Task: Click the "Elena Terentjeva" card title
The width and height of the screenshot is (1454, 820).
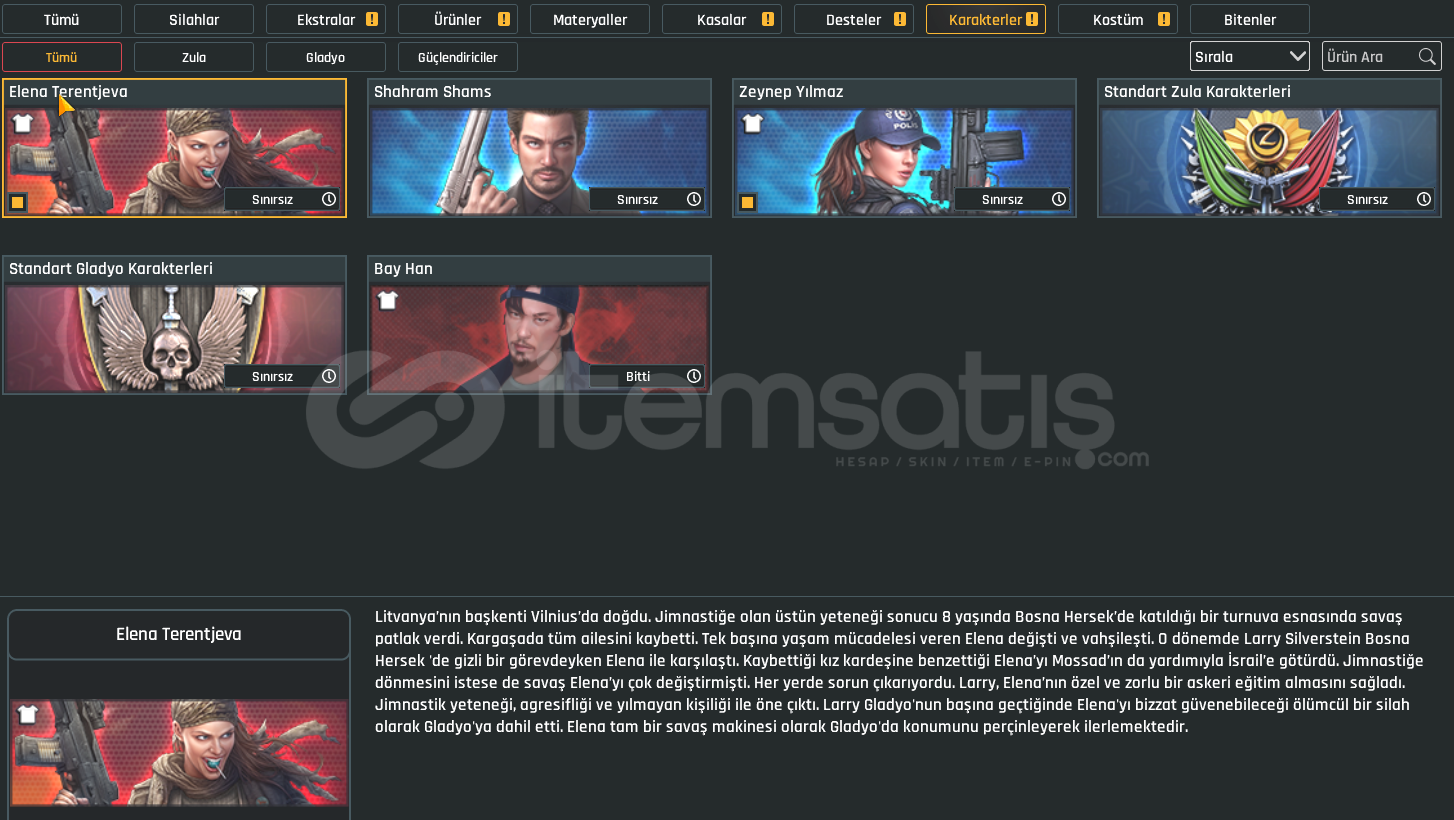Action: pos(68,92)
